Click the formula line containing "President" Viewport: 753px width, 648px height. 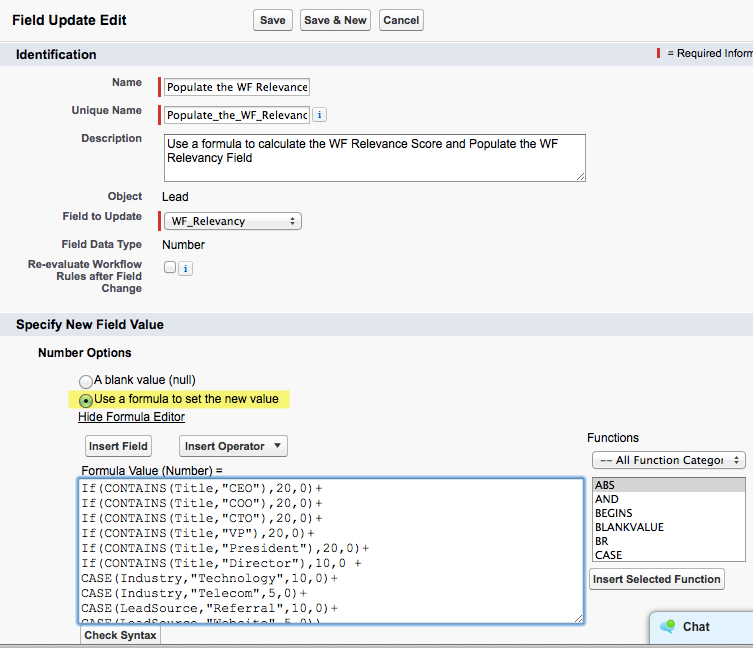tap(225, 549)
